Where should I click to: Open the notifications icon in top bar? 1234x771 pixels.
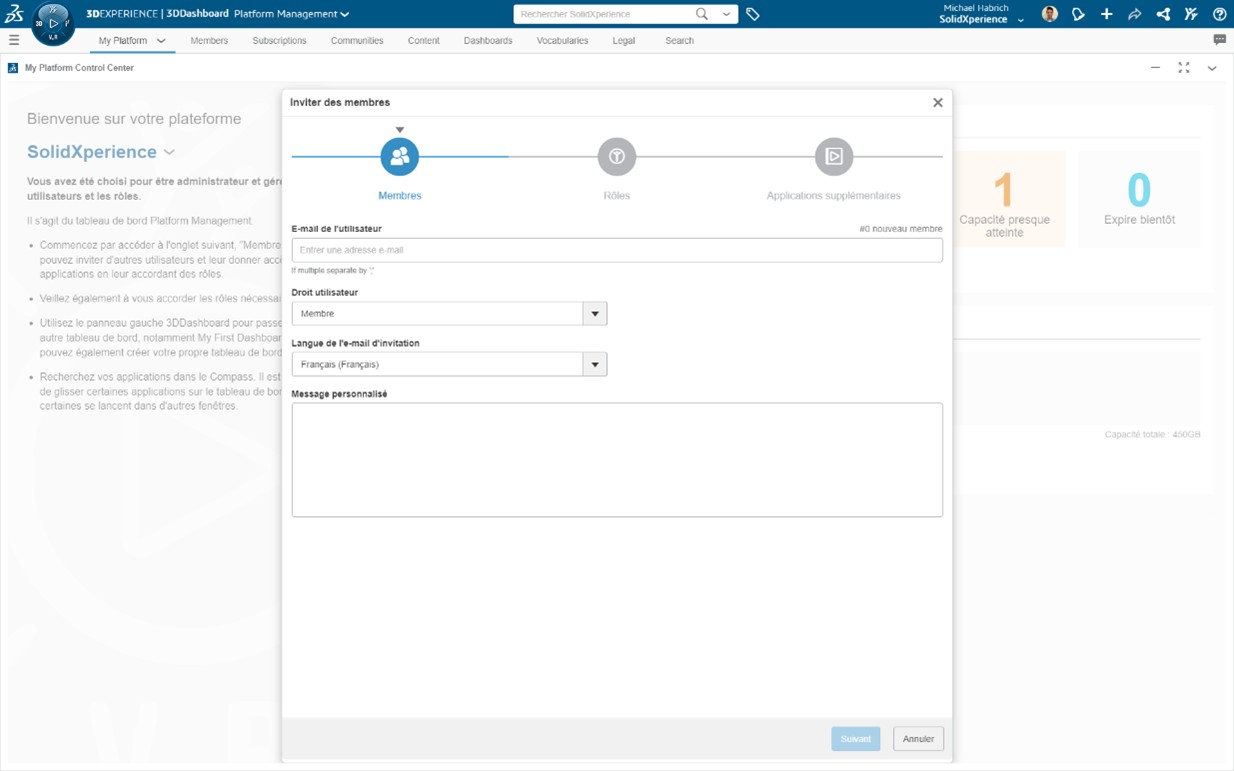pos(1078,14)
